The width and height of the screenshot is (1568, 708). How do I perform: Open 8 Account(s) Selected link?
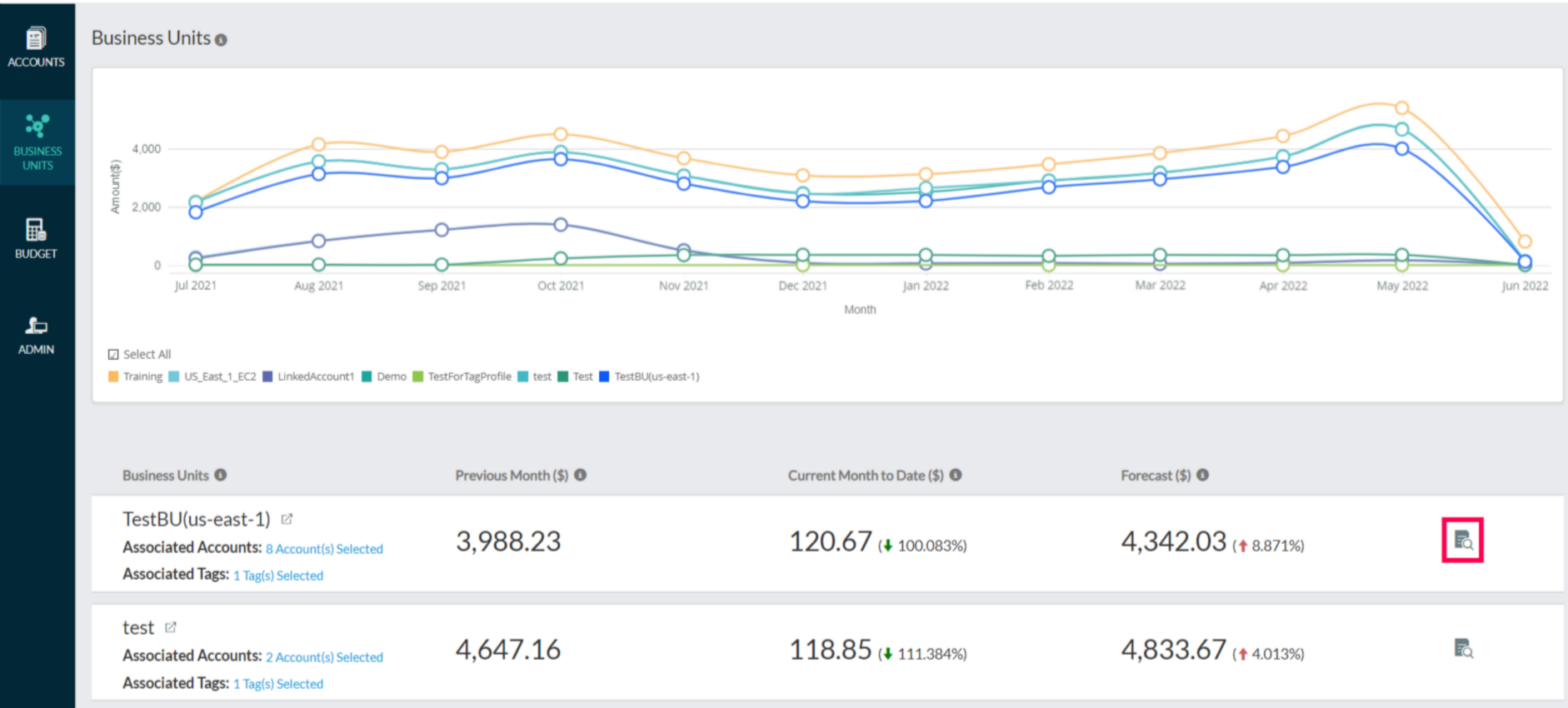[x=324, y=549]
